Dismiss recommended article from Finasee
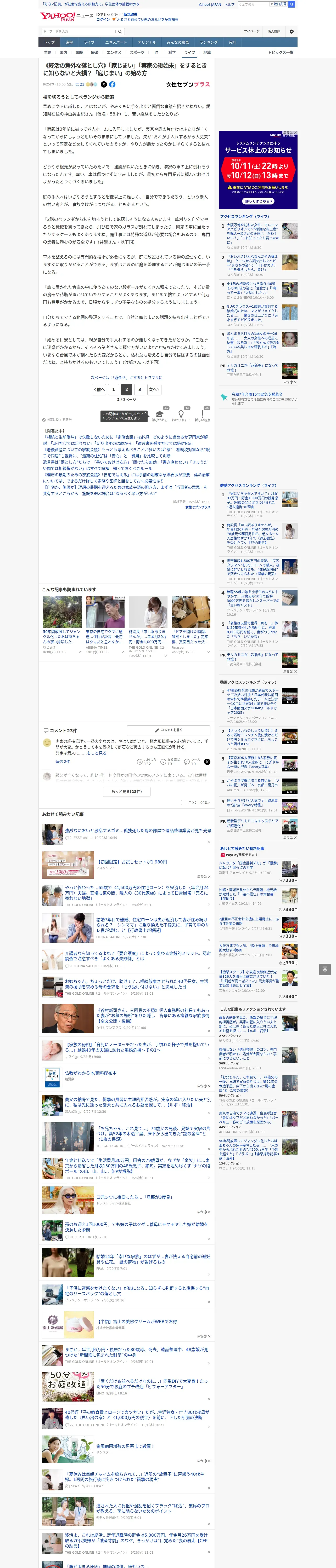336x1568 pixels. (x=208, y=652)
